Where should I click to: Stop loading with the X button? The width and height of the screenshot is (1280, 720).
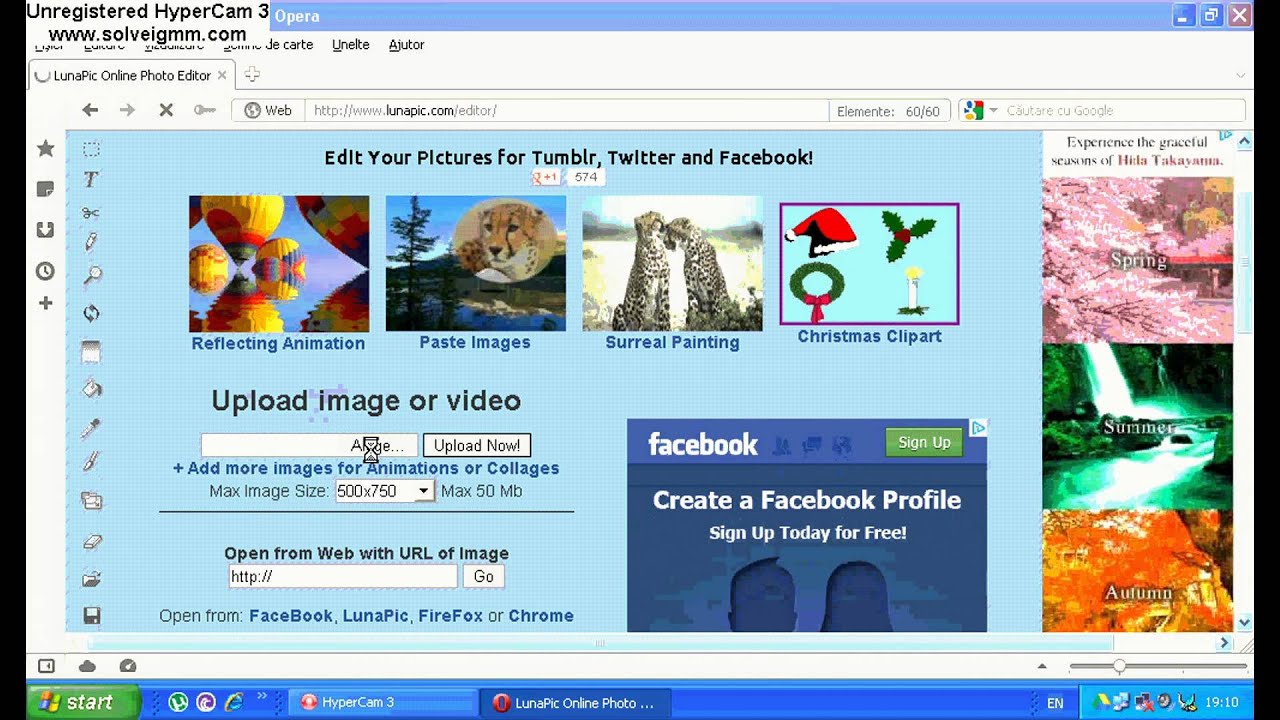tap(166, 110)
